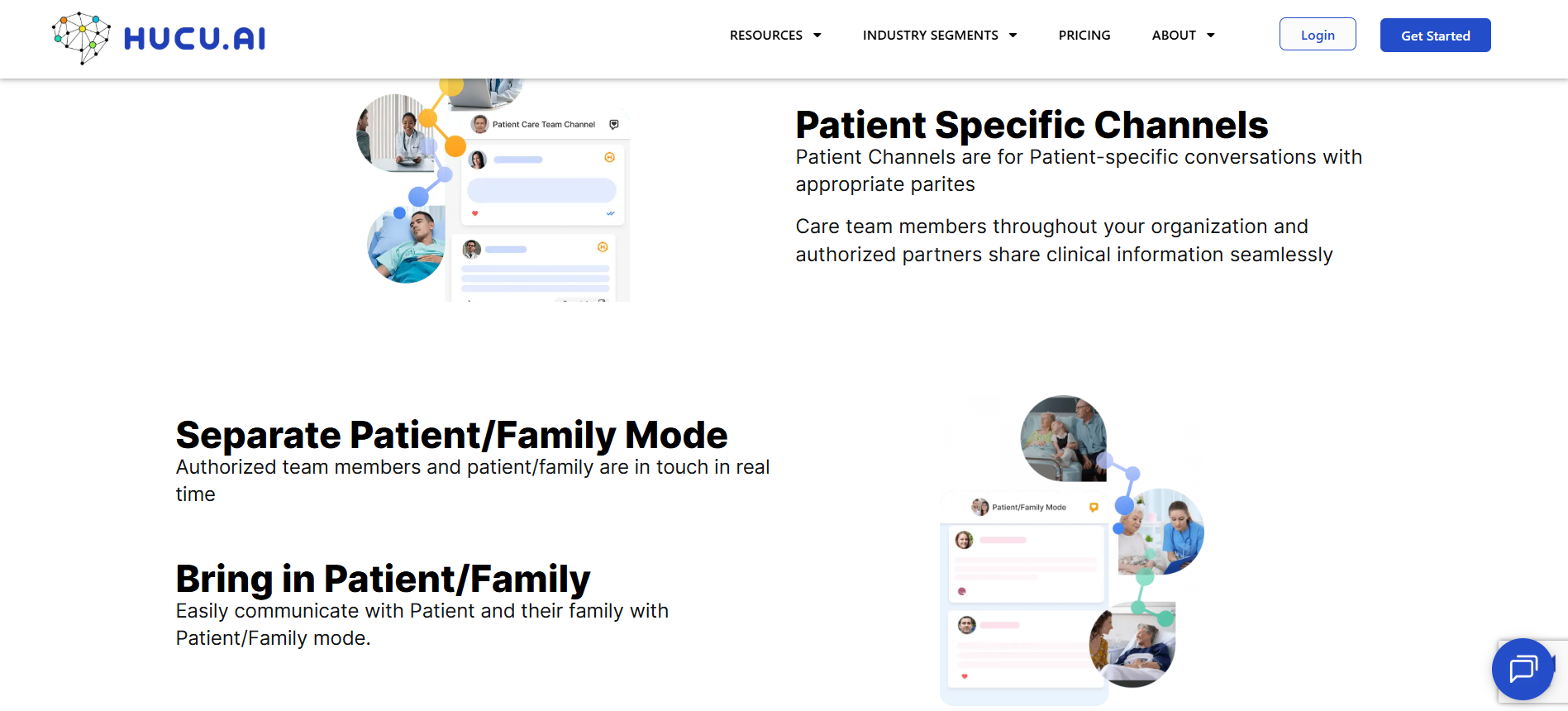Image resolution: width=1568 pixels, height=711 pixels.
Task: Click the Login button
Action: [x=1318, y=34]
